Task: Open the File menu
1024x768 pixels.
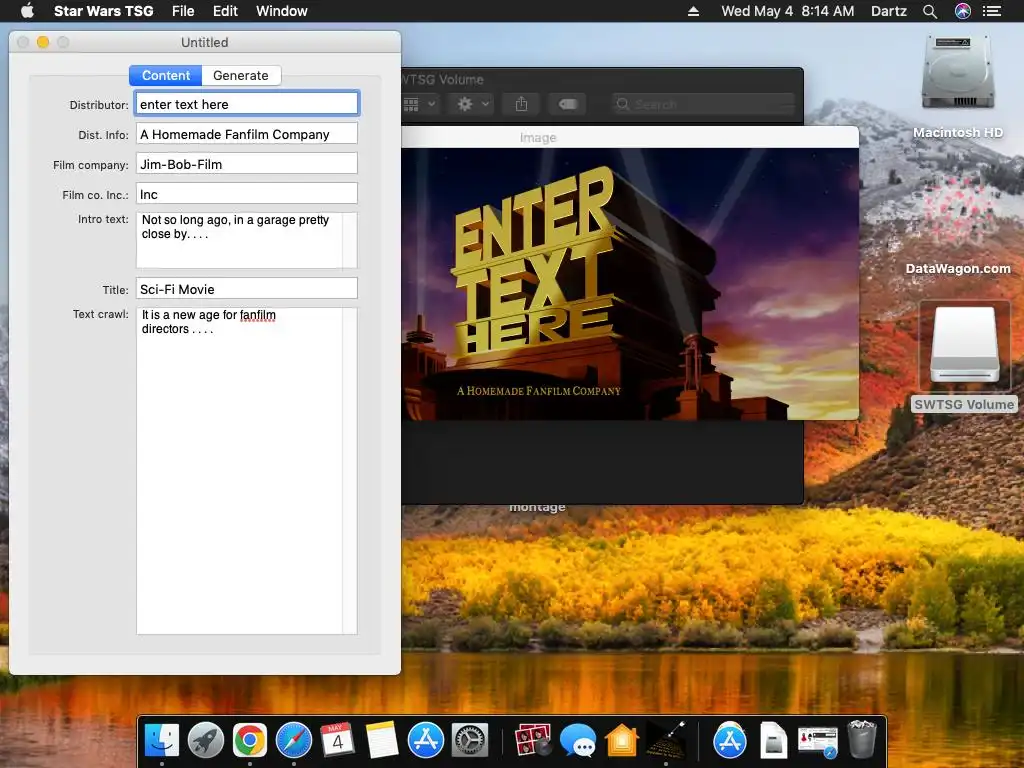Action: click(x=183, y=11)
